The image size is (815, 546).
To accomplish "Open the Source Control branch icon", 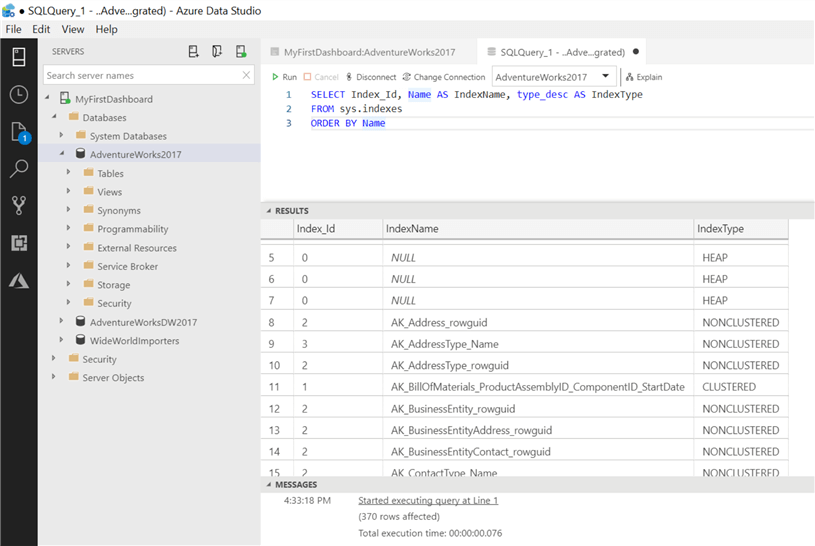I will pos(19,205).
